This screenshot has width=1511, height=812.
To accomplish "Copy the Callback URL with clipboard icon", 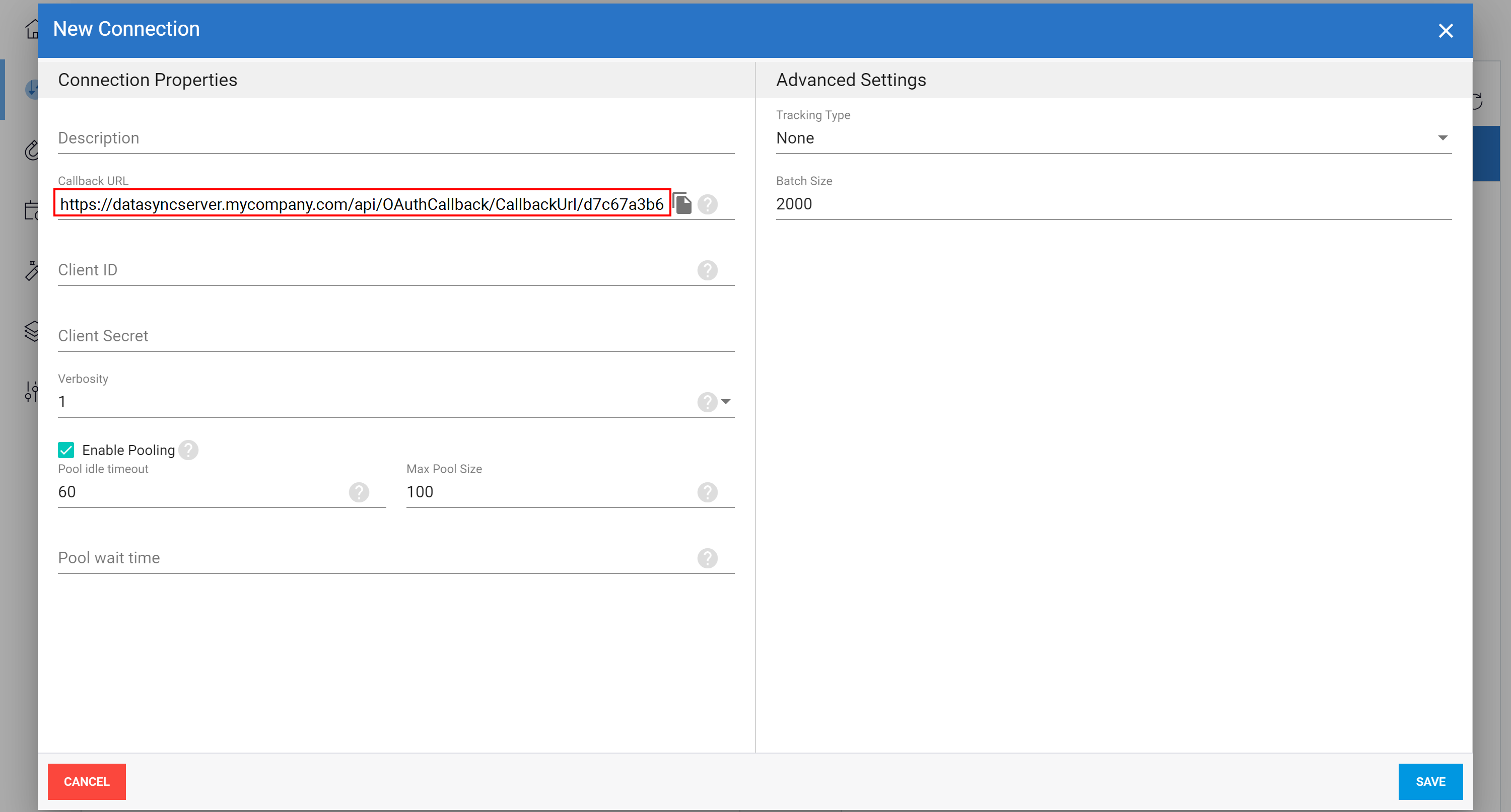I will coord(682,203).
